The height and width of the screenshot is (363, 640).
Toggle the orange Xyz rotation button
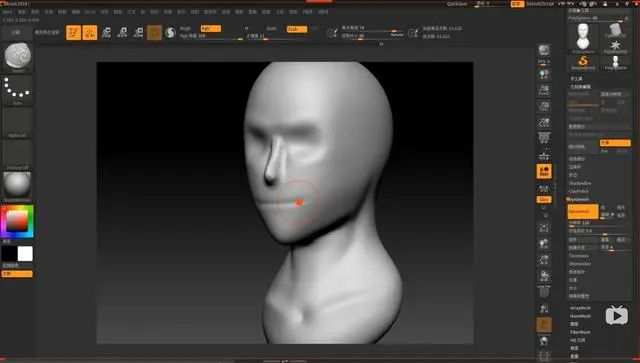click(544, 200)
